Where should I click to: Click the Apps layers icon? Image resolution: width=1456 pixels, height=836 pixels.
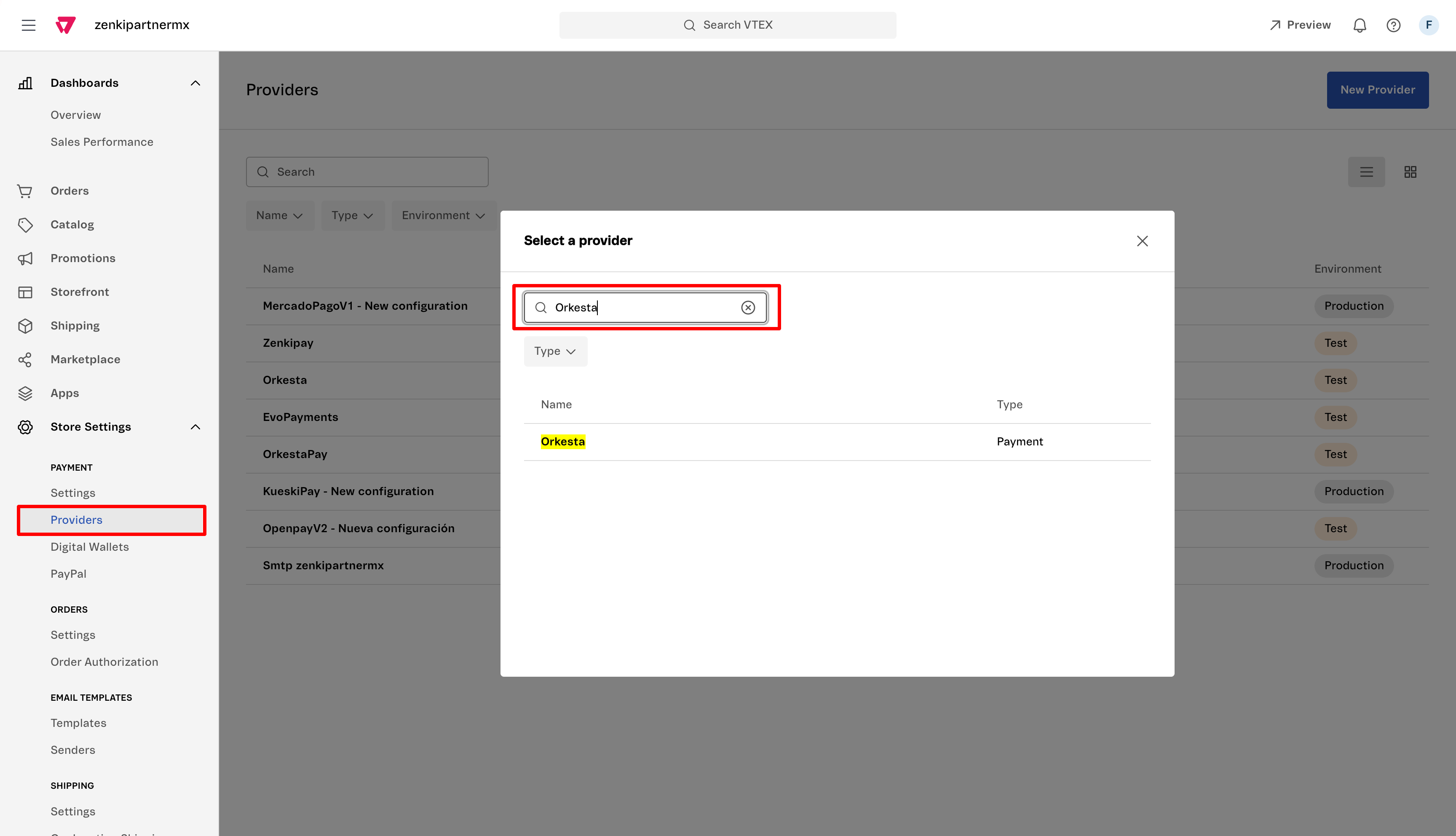25,393
